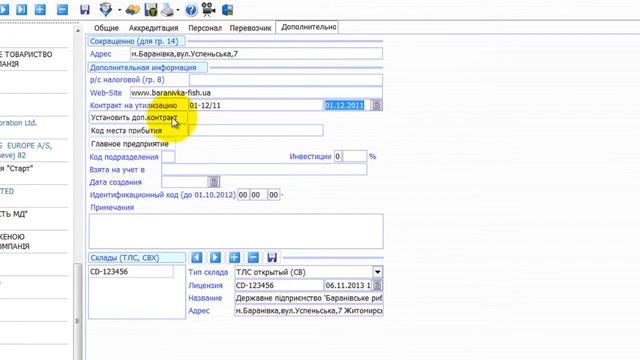Click the second identification code box
This screenshot has height=360, width=640.
(x=258, y=195)
